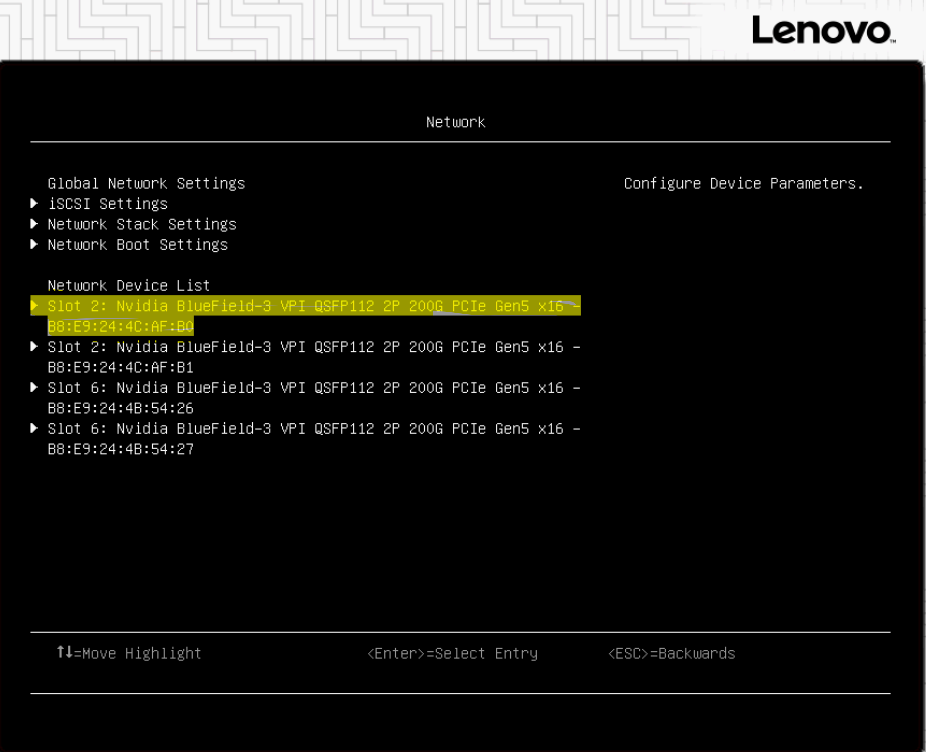Click MAC address B8:E9:24:4B:54:26 text
926x752 pixels.
(x=120, y=408)
